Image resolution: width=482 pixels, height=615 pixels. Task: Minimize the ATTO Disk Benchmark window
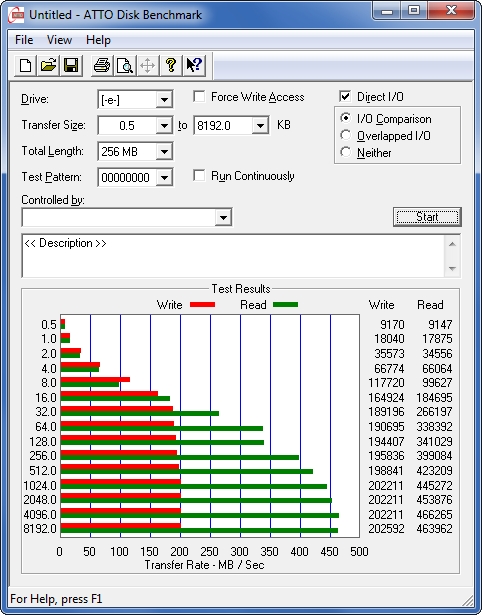(x=387, y=11)
